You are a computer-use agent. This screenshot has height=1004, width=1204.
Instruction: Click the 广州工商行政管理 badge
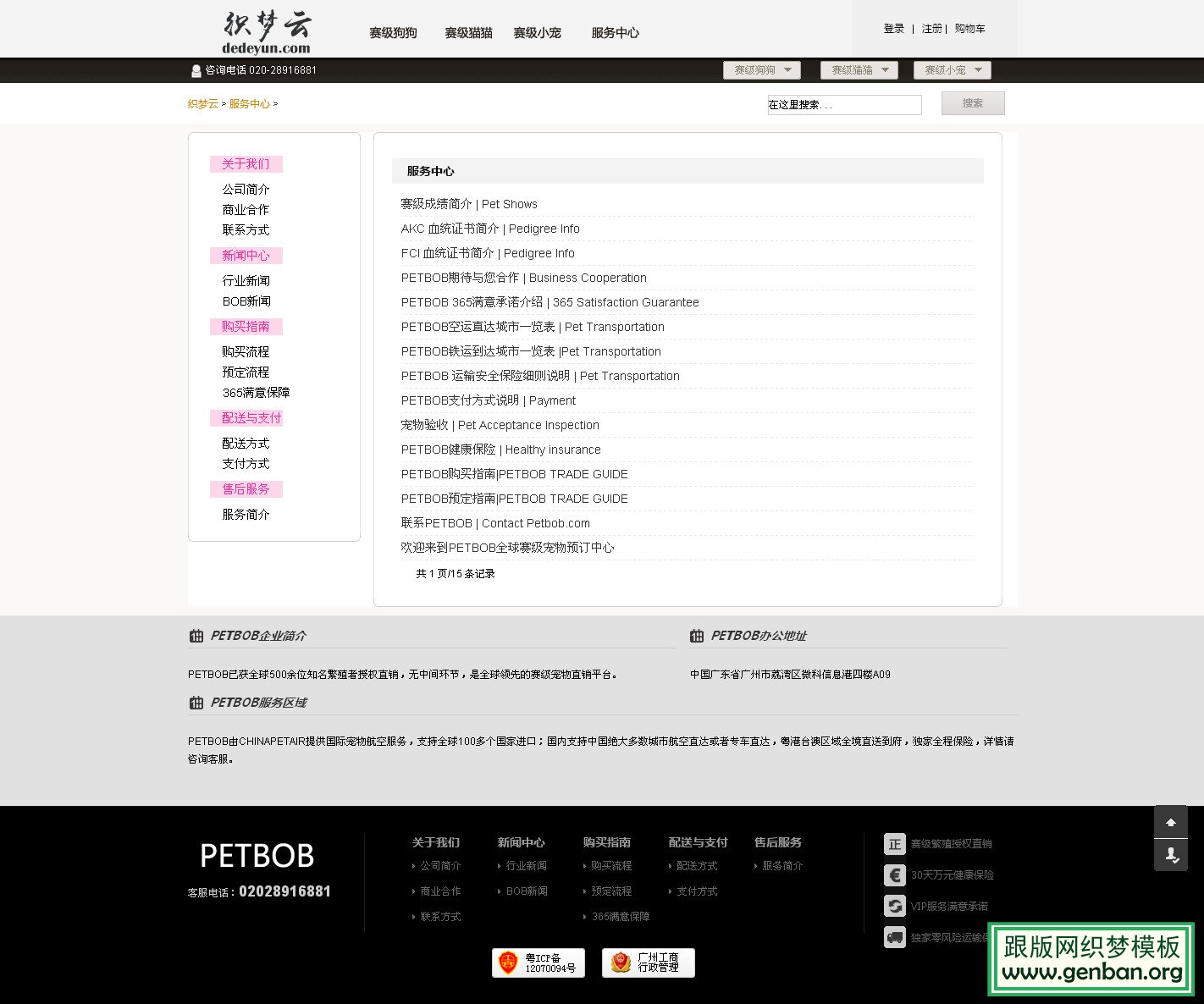(649, 963)
